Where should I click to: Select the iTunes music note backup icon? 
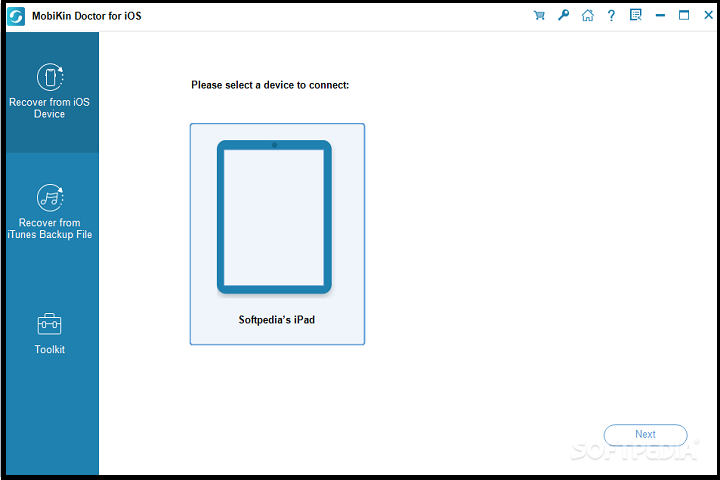click(x=50, y=198)
